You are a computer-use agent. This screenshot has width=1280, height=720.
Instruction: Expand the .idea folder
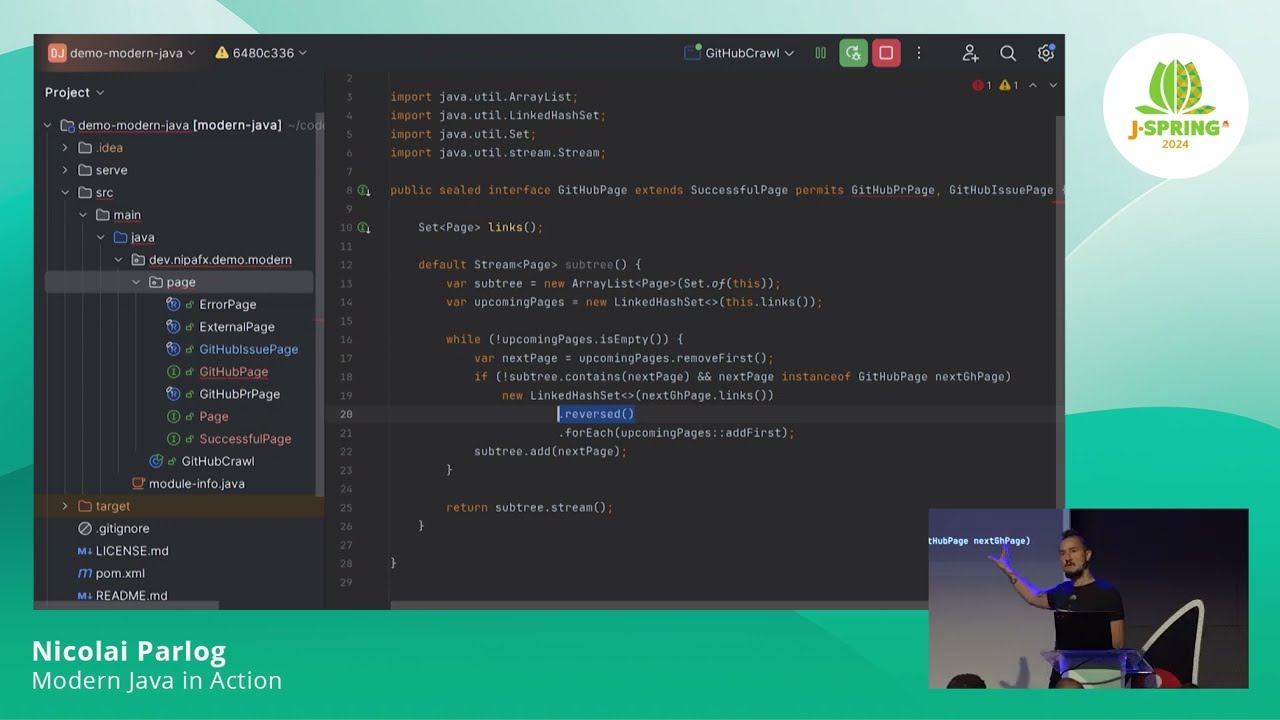tap(65, 148)
